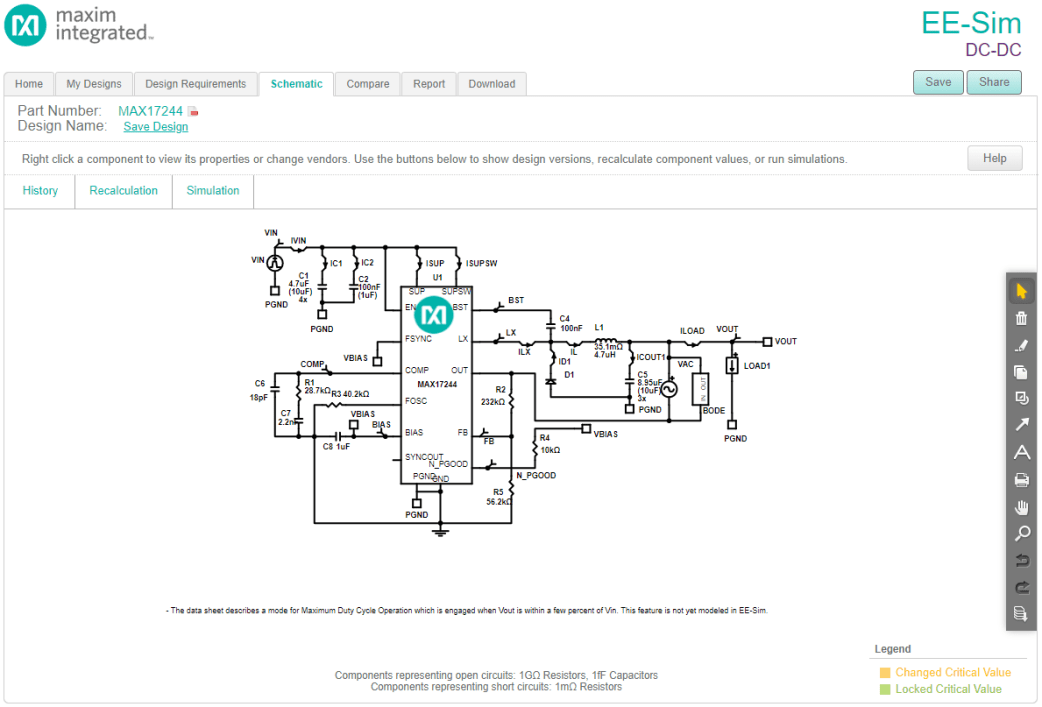Click the Maxim Integrated logo
1042x707 pixels.
point(78,25)
